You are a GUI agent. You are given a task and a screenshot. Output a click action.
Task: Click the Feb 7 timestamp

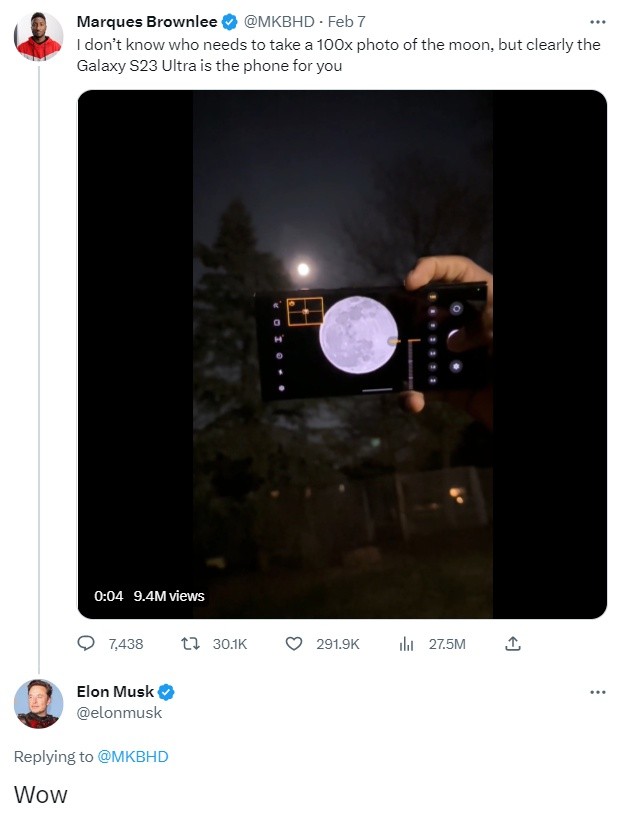(x=346, y=21)
